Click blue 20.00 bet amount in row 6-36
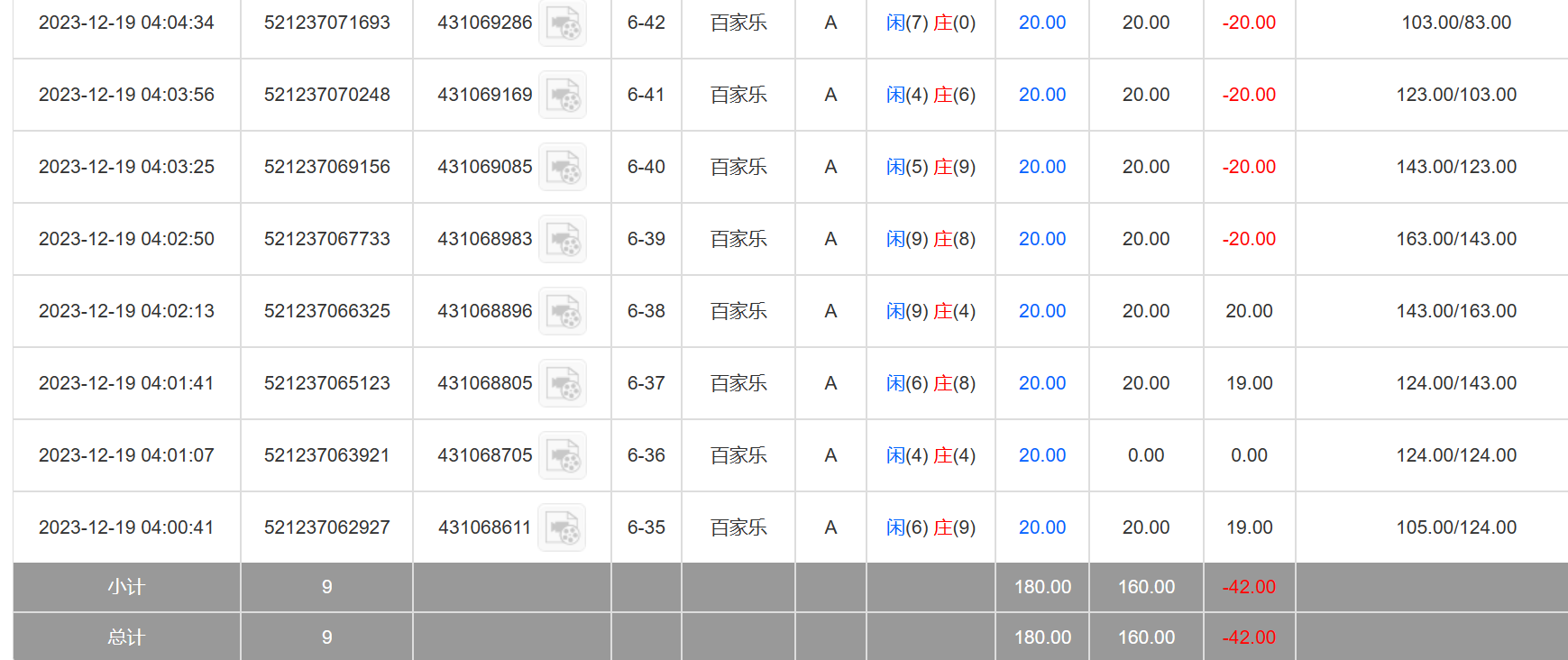1568x660 pixels. (x=1042, y=455)
